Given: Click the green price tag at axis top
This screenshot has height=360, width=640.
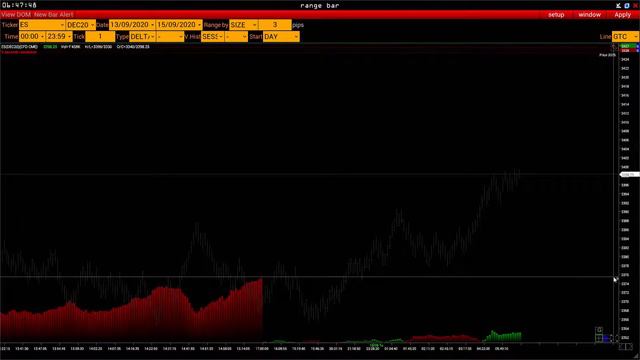Looking at the screenshot, I should [628, 46].
